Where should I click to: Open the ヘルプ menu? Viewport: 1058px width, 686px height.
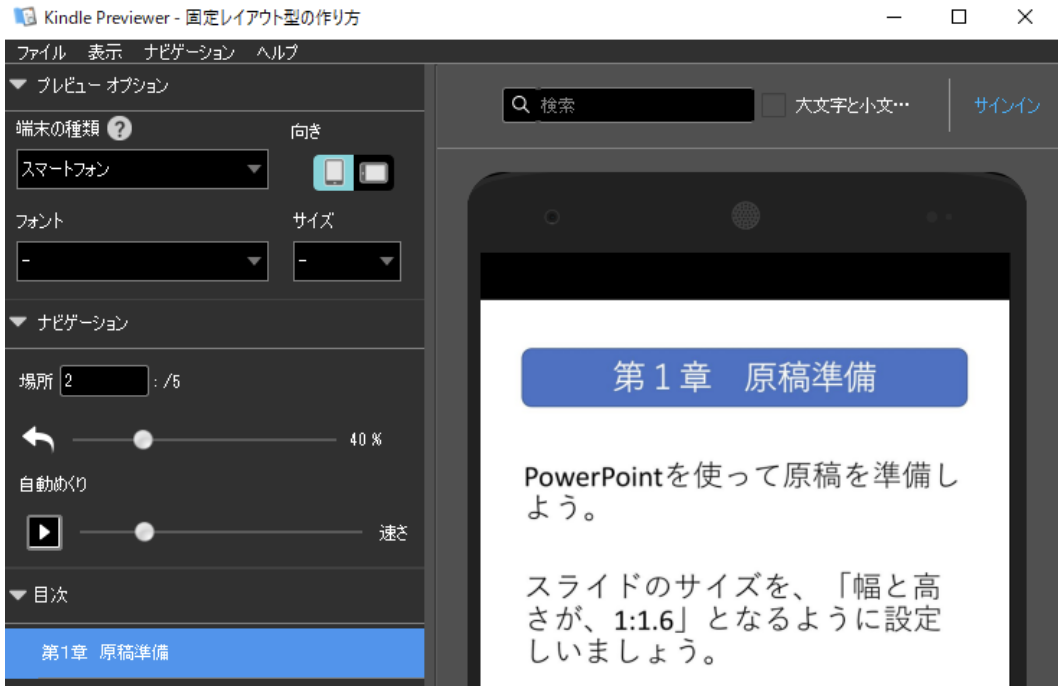(x=277, y=52)
